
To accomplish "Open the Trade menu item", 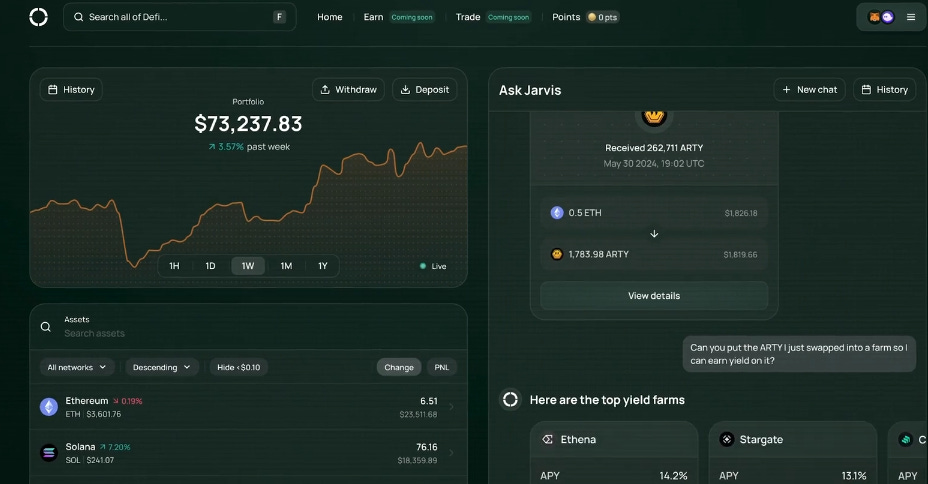I will point(468,17).
